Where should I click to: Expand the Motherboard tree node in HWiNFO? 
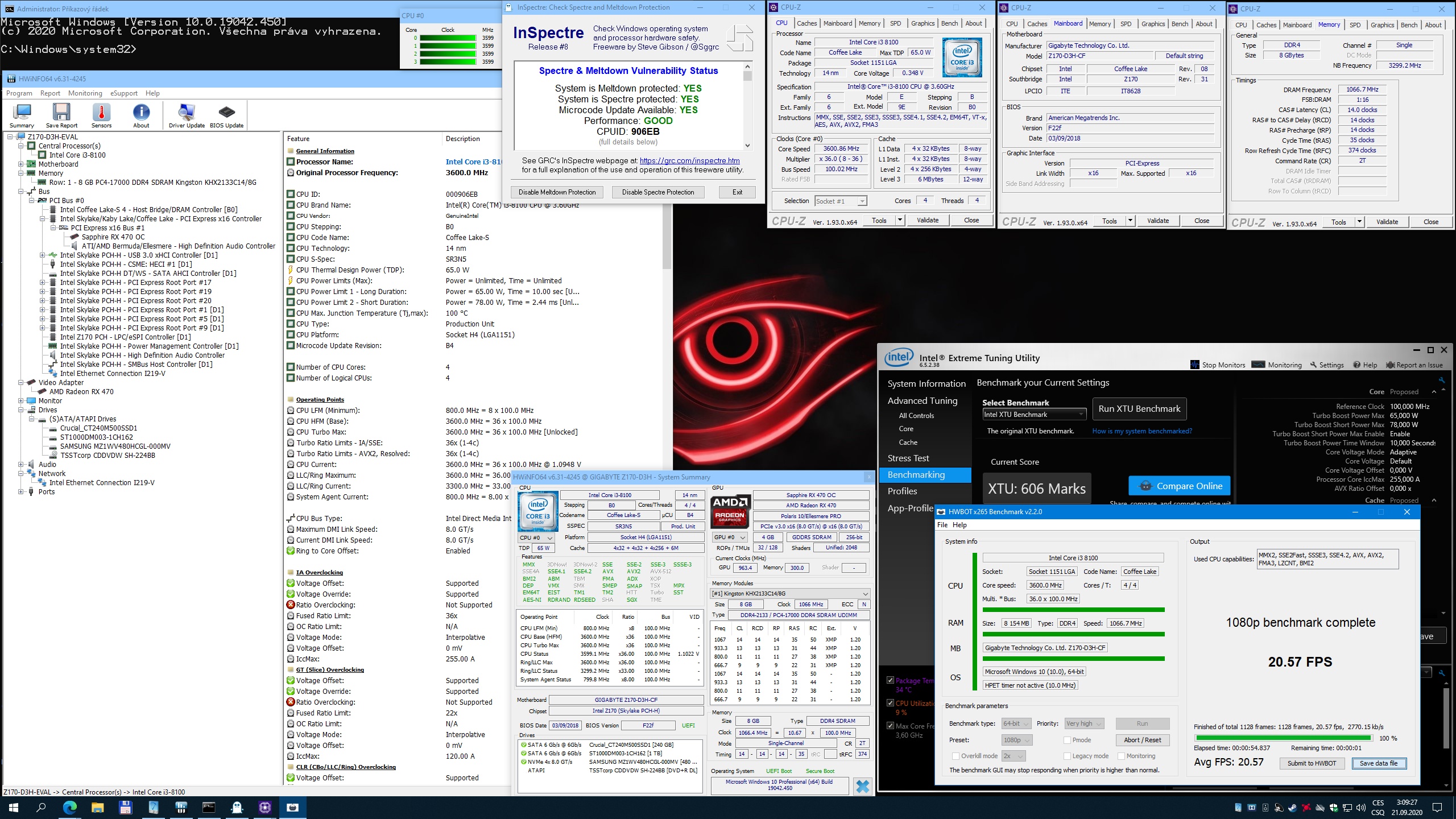pyautogui.click(x=21, y=164)
